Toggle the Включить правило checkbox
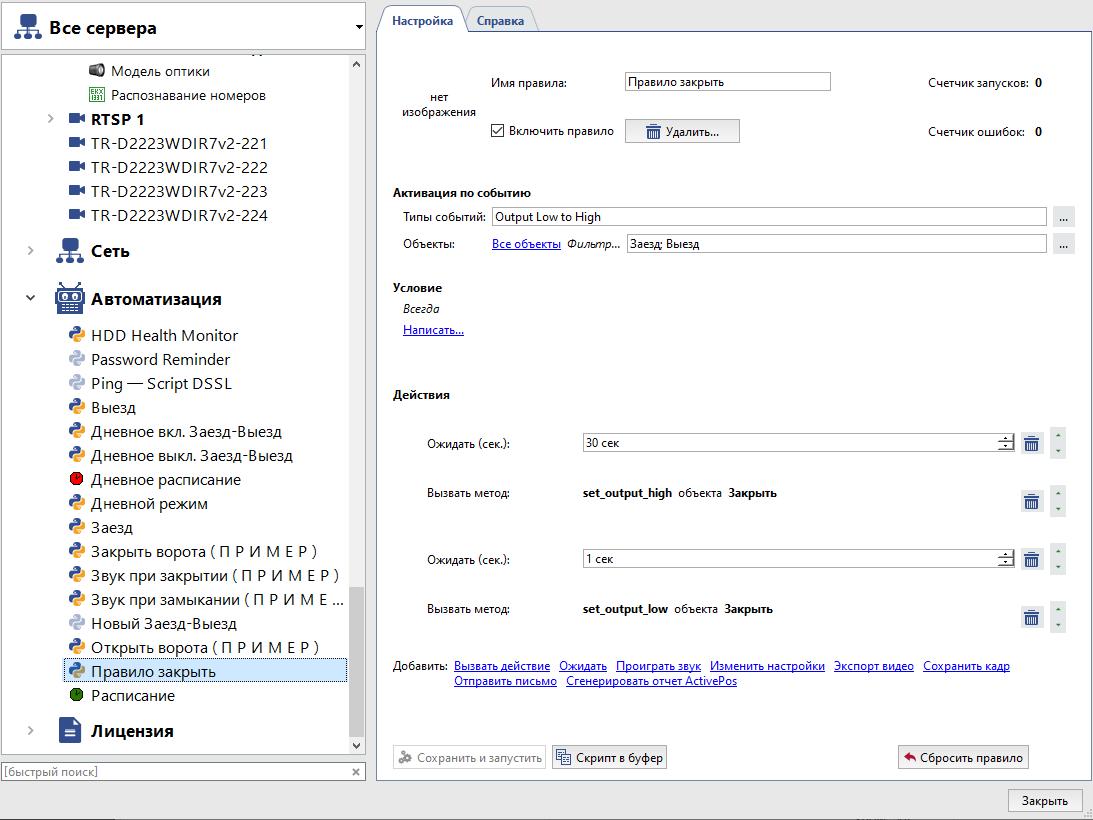 [497, 131]
